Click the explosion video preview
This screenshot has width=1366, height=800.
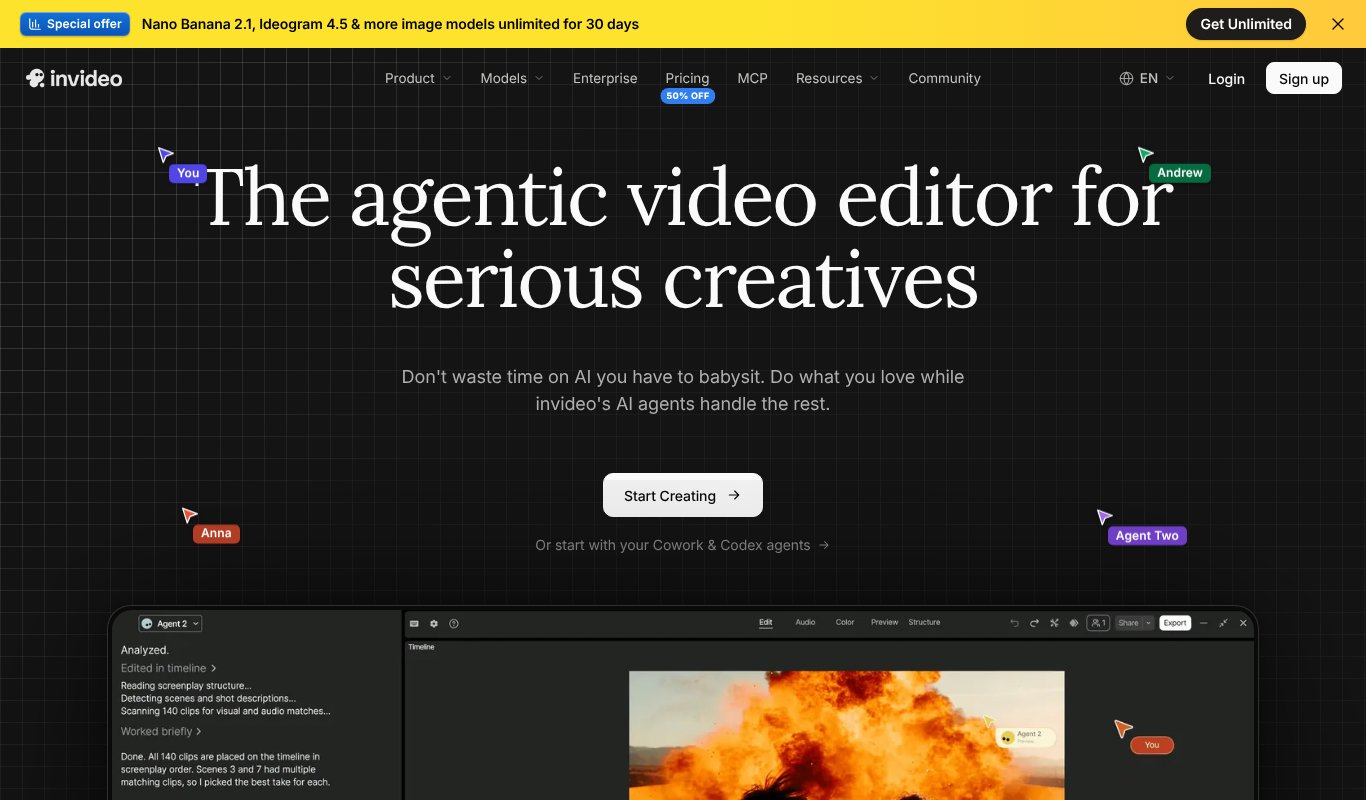pyautogui.click(x=847, y=735)
